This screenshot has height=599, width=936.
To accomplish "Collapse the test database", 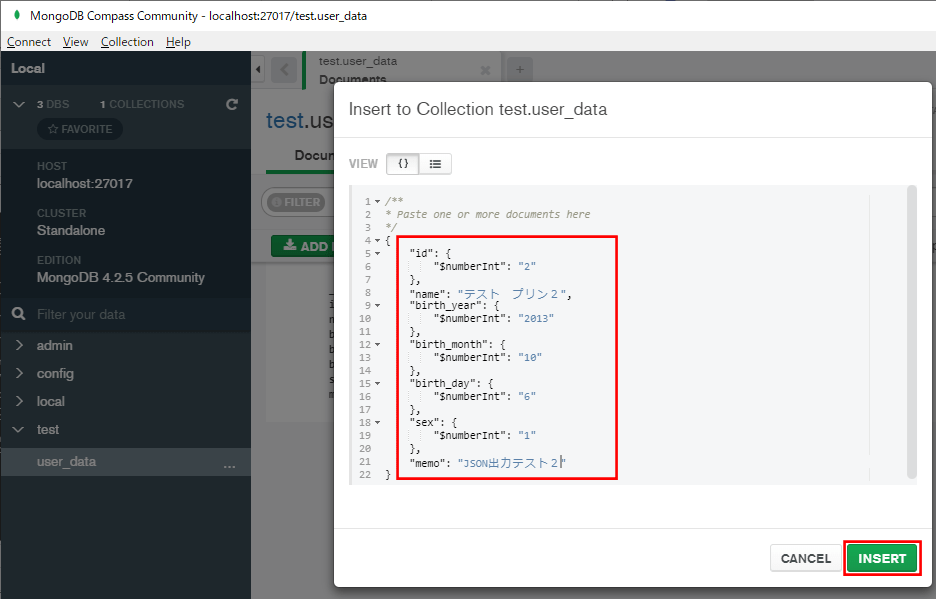I will pos(19,429).
